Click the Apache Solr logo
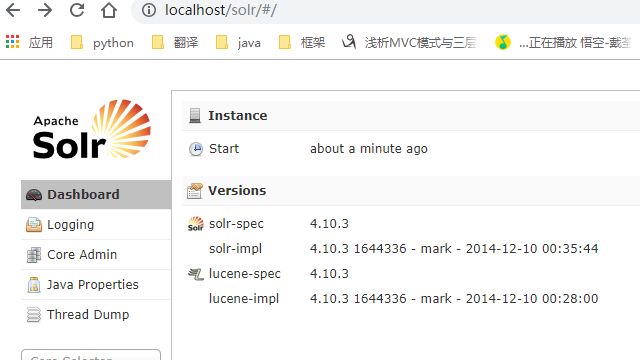 [92, 129]
